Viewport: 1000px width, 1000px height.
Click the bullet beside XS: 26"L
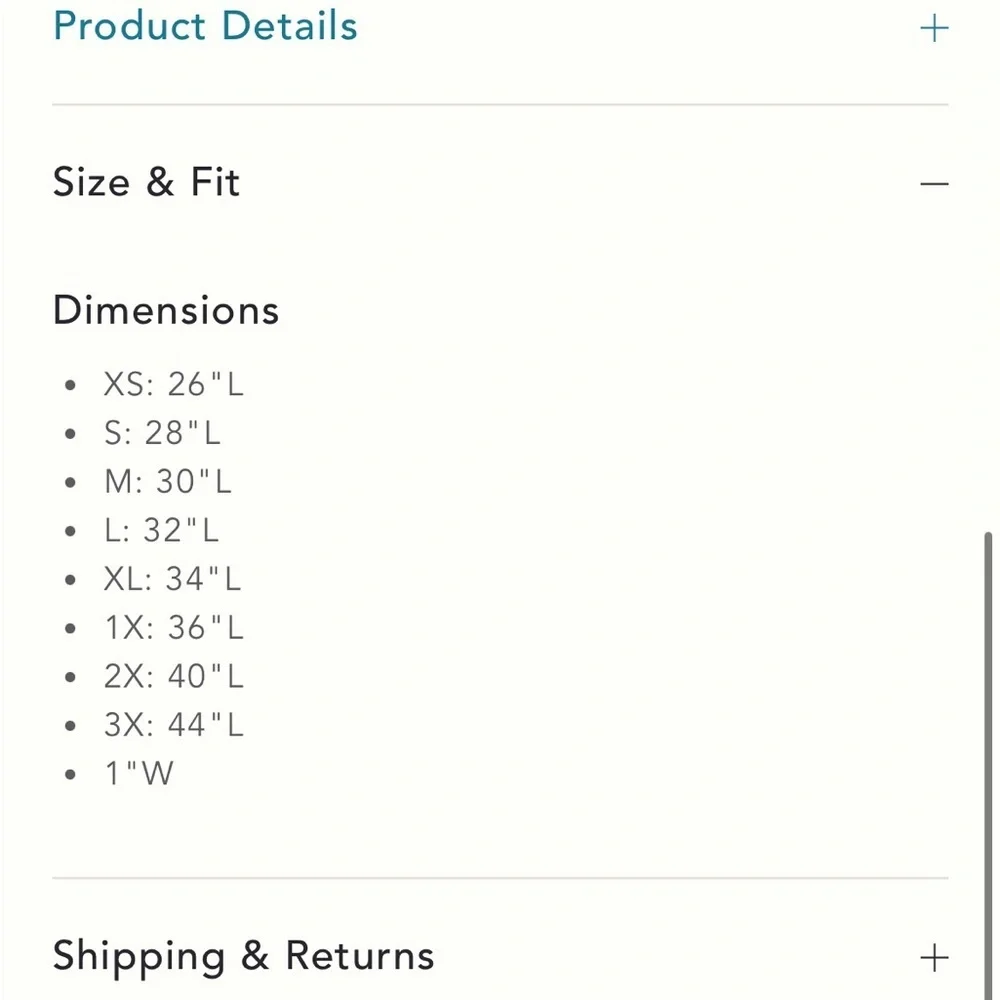point(70,385)
